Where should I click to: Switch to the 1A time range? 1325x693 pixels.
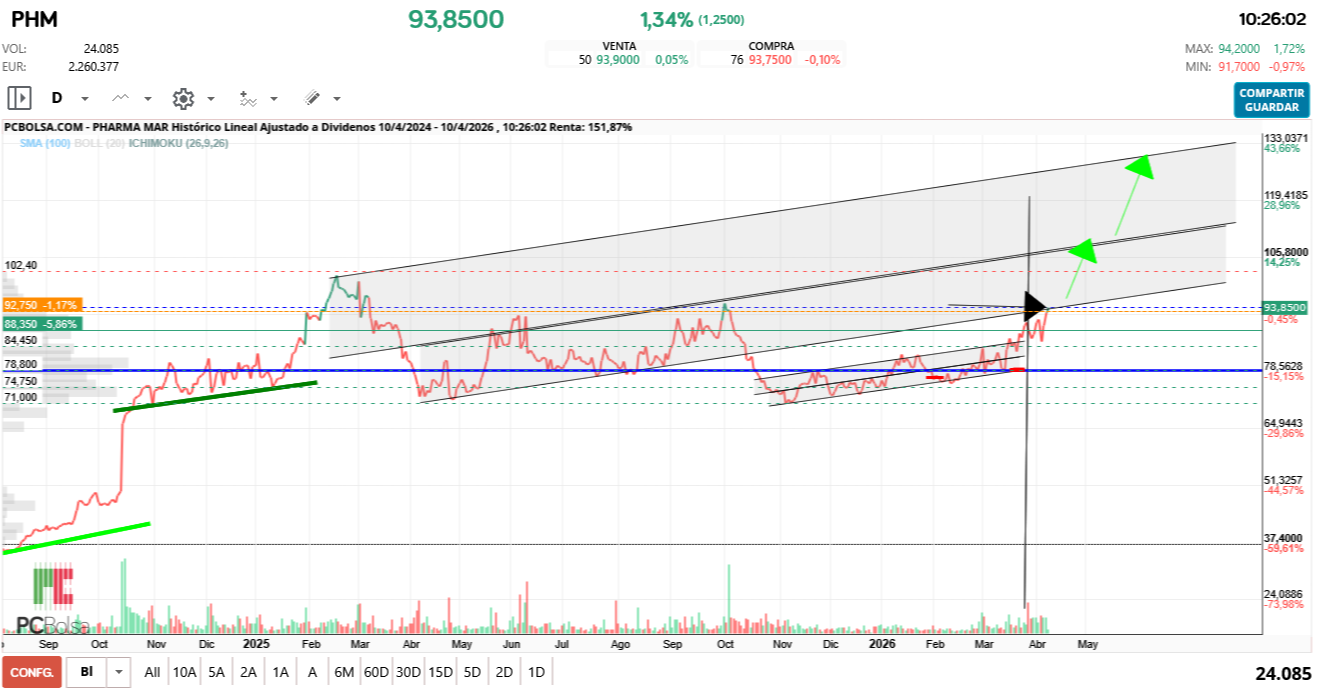281,672
